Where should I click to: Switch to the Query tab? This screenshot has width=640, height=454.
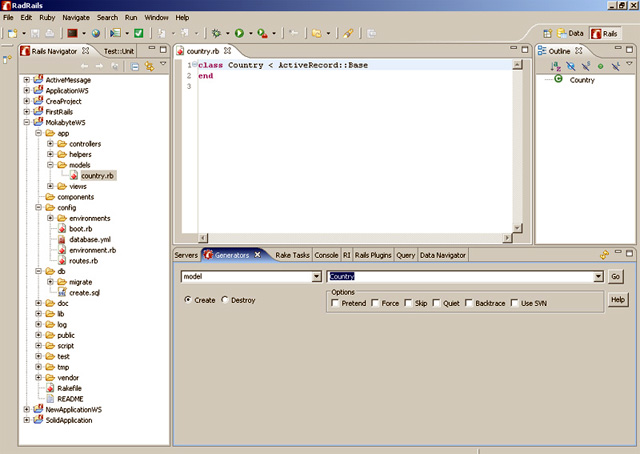point(405,255)
